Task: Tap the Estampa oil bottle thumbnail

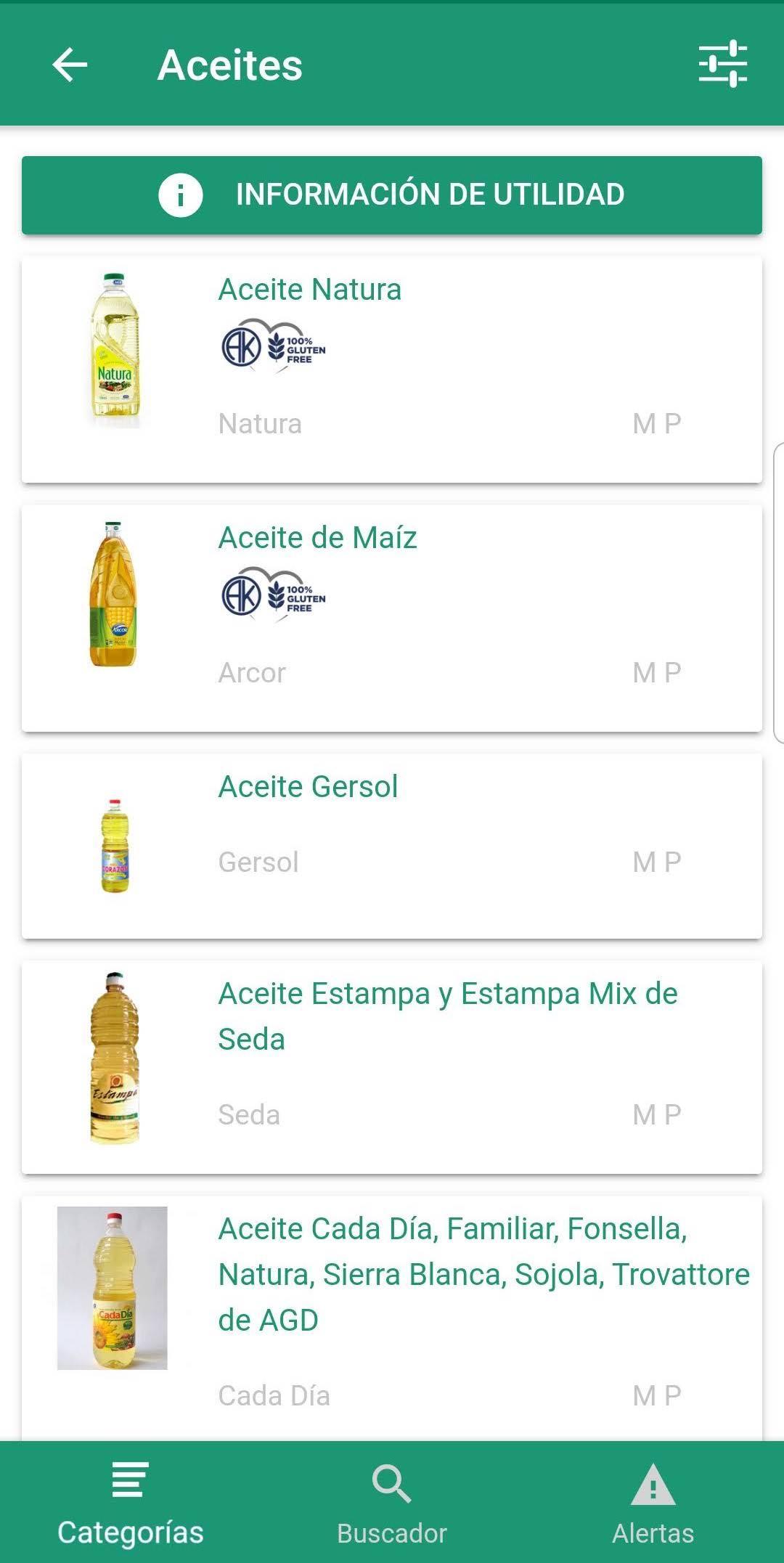Action: pyautogui.click(x=114, y=1058)
